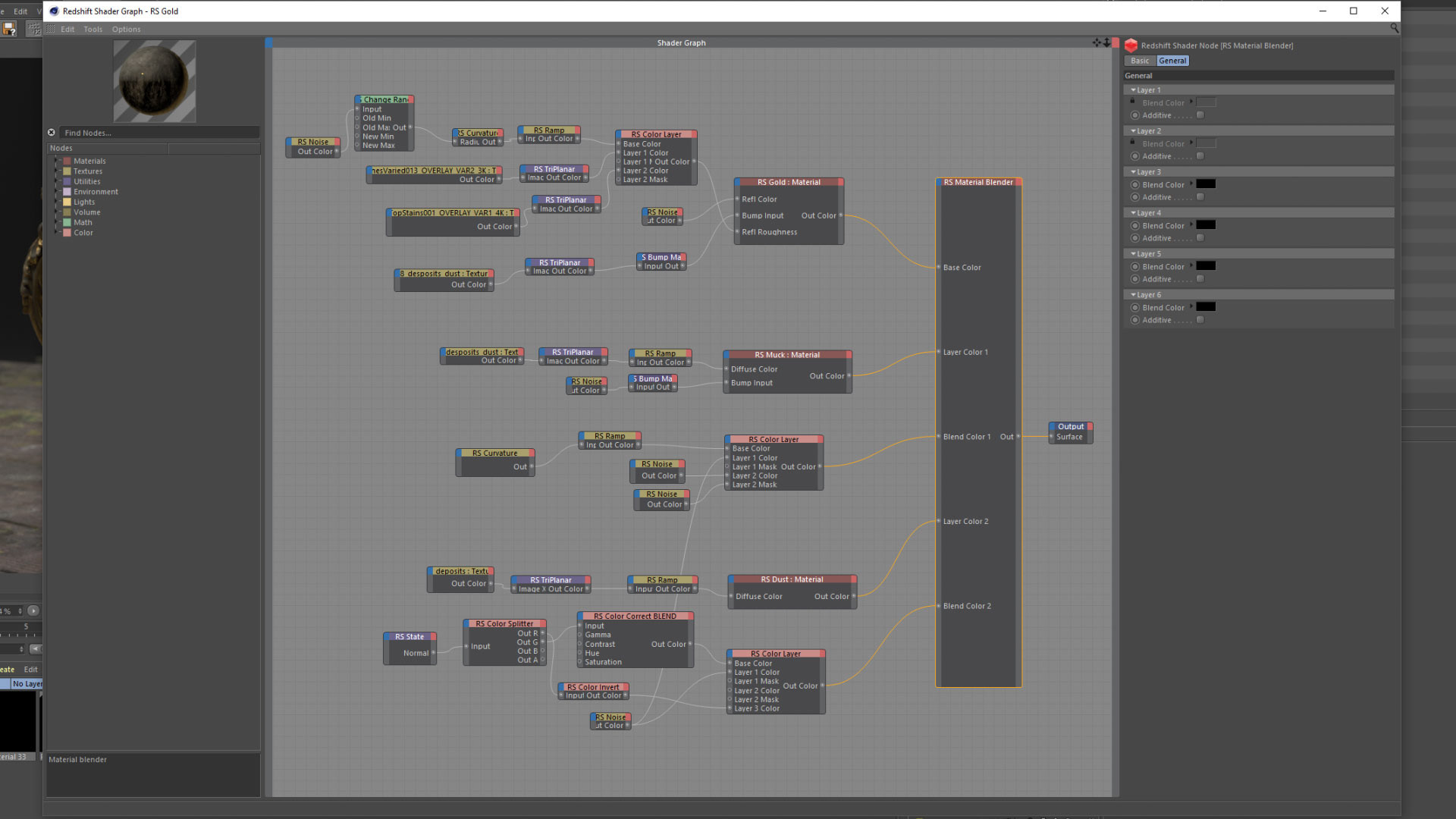Open the Tools menu

click(93, 29)
